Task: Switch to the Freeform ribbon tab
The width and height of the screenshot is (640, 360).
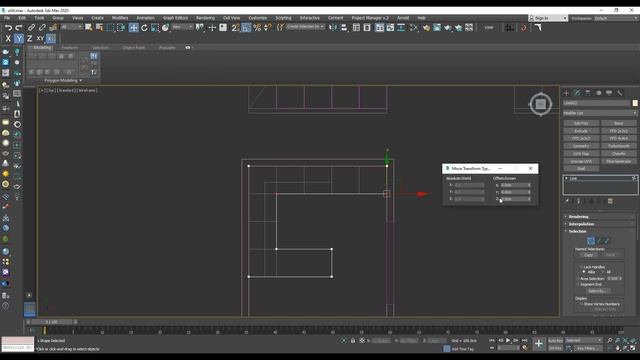Action: (x=69, y=47)
